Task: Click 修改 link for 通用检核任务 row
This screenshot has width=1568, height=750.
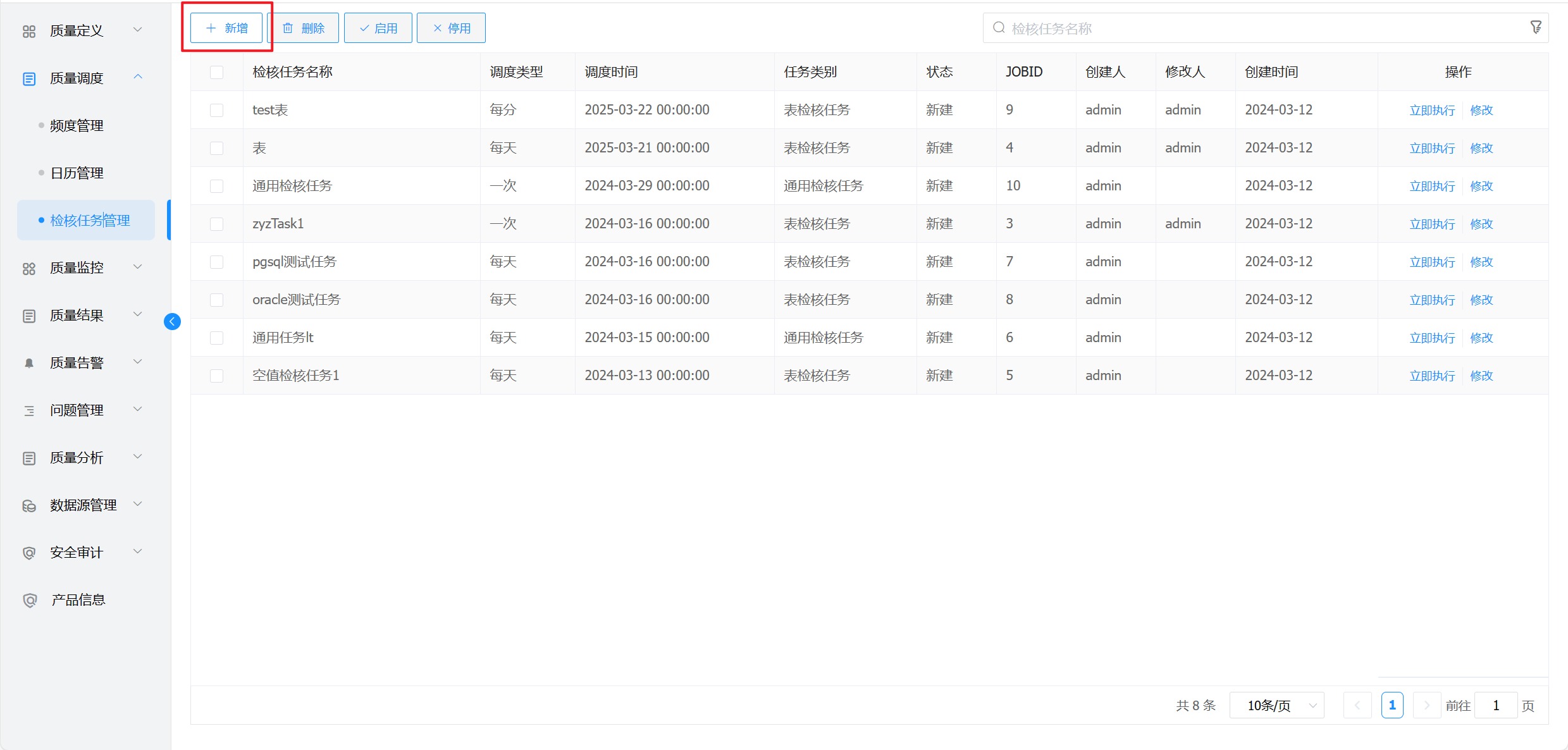Action: 1481,186
